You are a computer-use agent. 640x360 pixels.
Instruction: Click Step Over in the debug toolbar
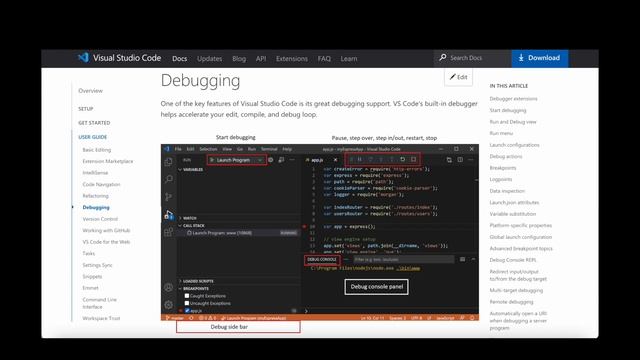pos(371,160)
